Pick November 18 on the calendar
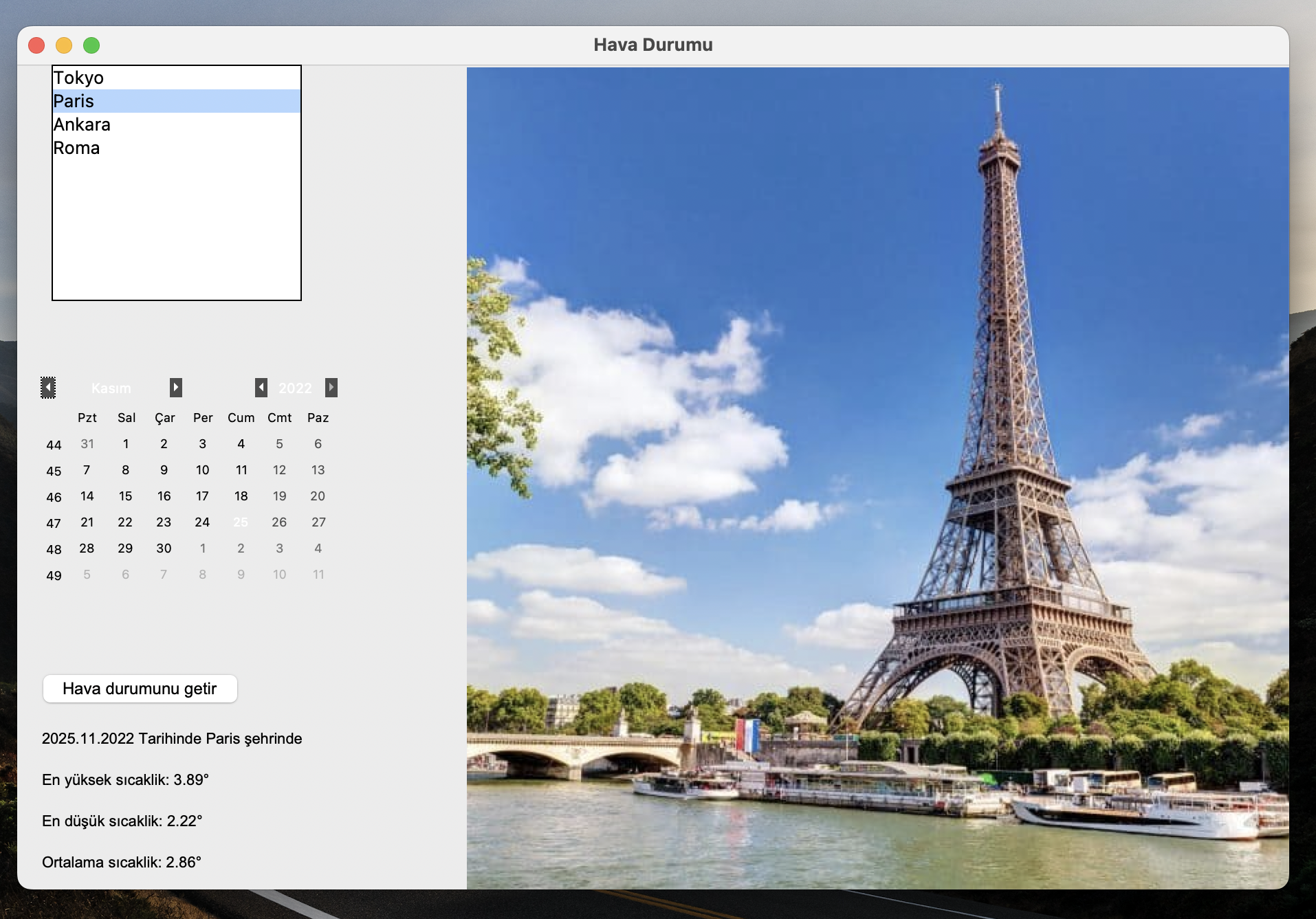 point(241,496)
